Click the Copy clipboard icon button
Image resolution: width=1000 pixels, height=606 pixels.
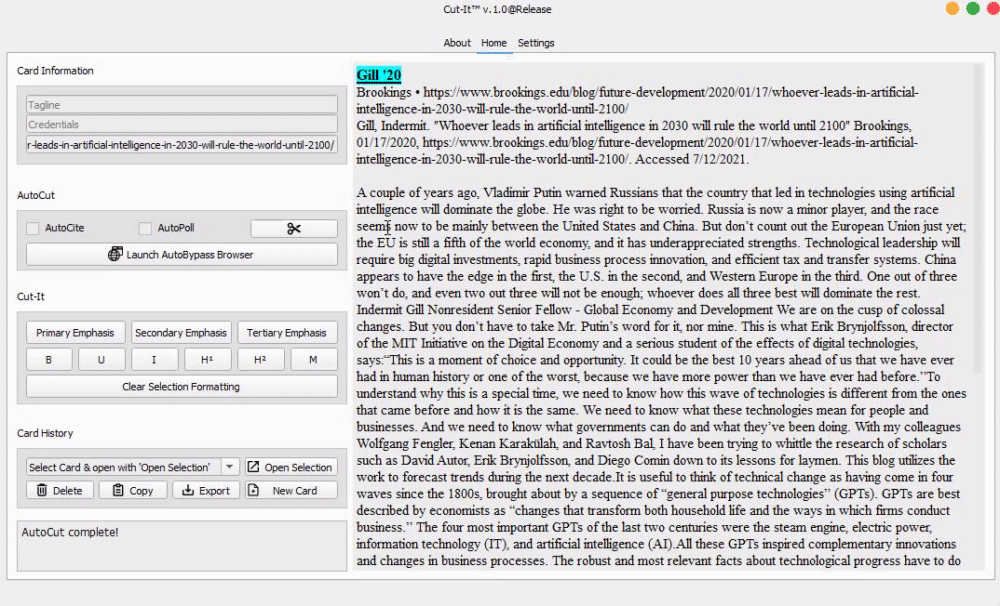tap(133, 491)
